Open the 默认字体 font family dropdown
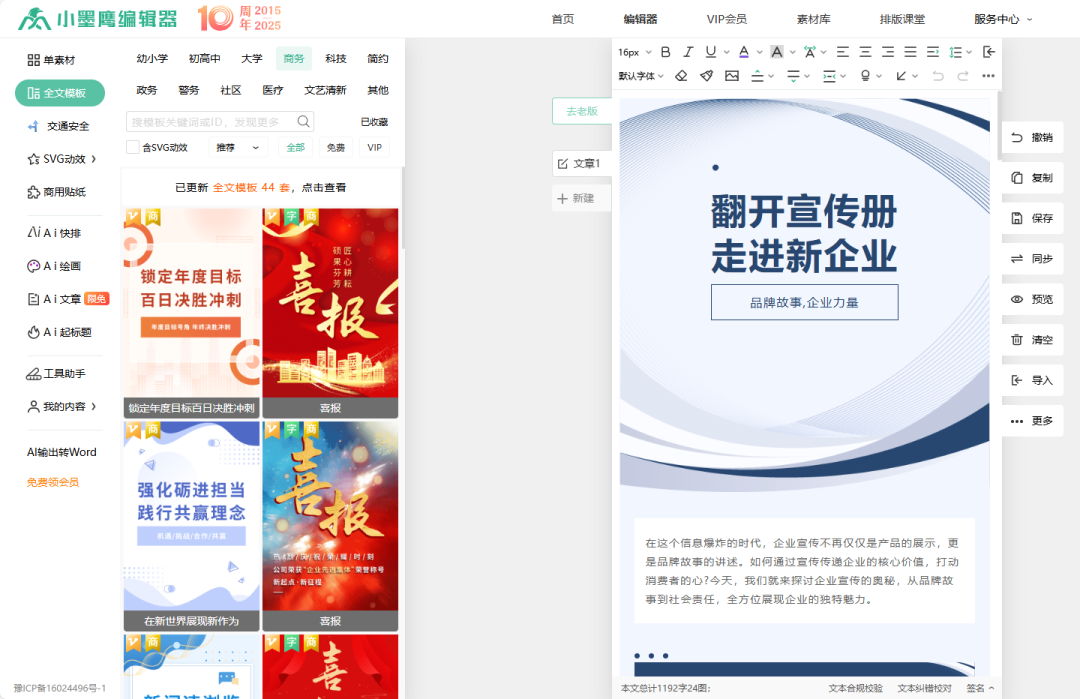The width and height of the screenshot is (1080, 699). tap(635, 75)
